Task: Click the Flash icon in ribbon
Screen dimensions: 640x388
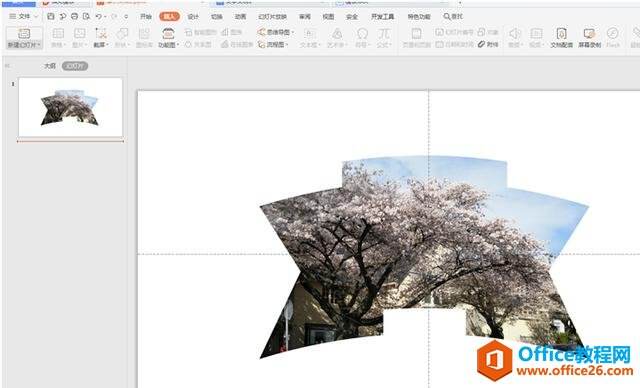Action: 613,37
